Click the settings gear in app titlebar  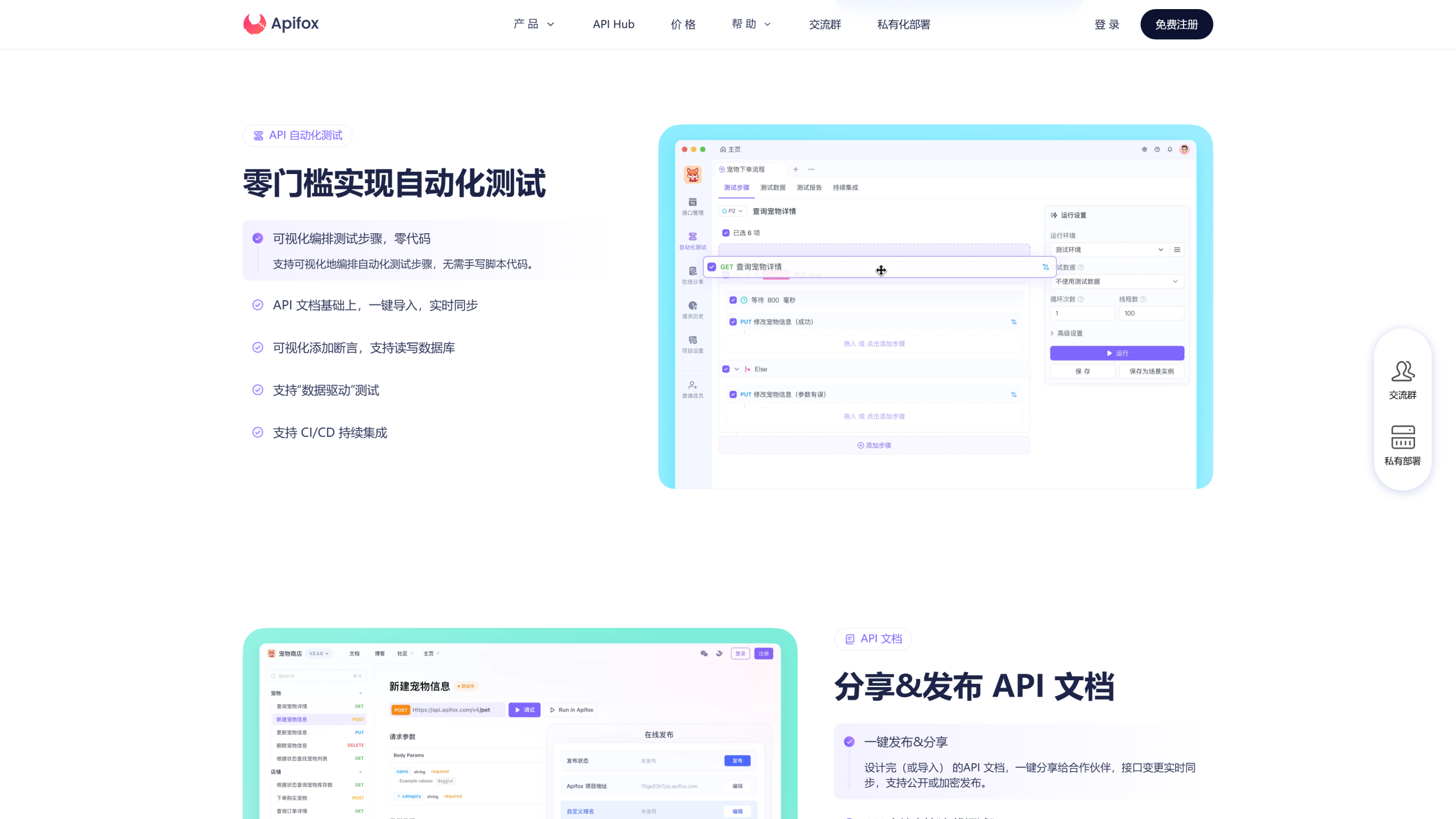coord(1144,150)
